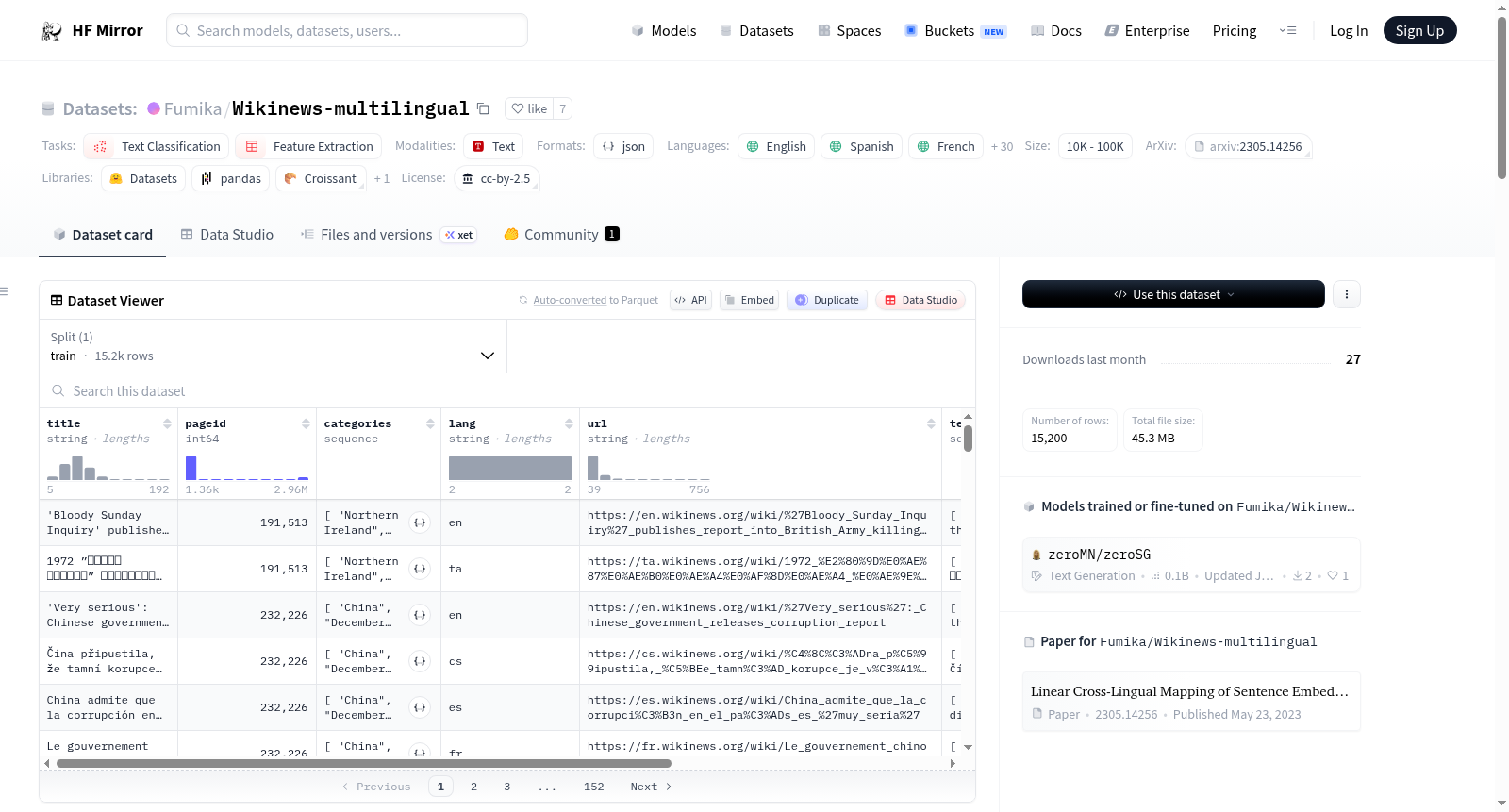Image resolution: width=1509 pixels, height=812 pixels.
Task: Expand categories cell for Bloody Sunday row
Action: pyautogui.click(x=420, y=522)
